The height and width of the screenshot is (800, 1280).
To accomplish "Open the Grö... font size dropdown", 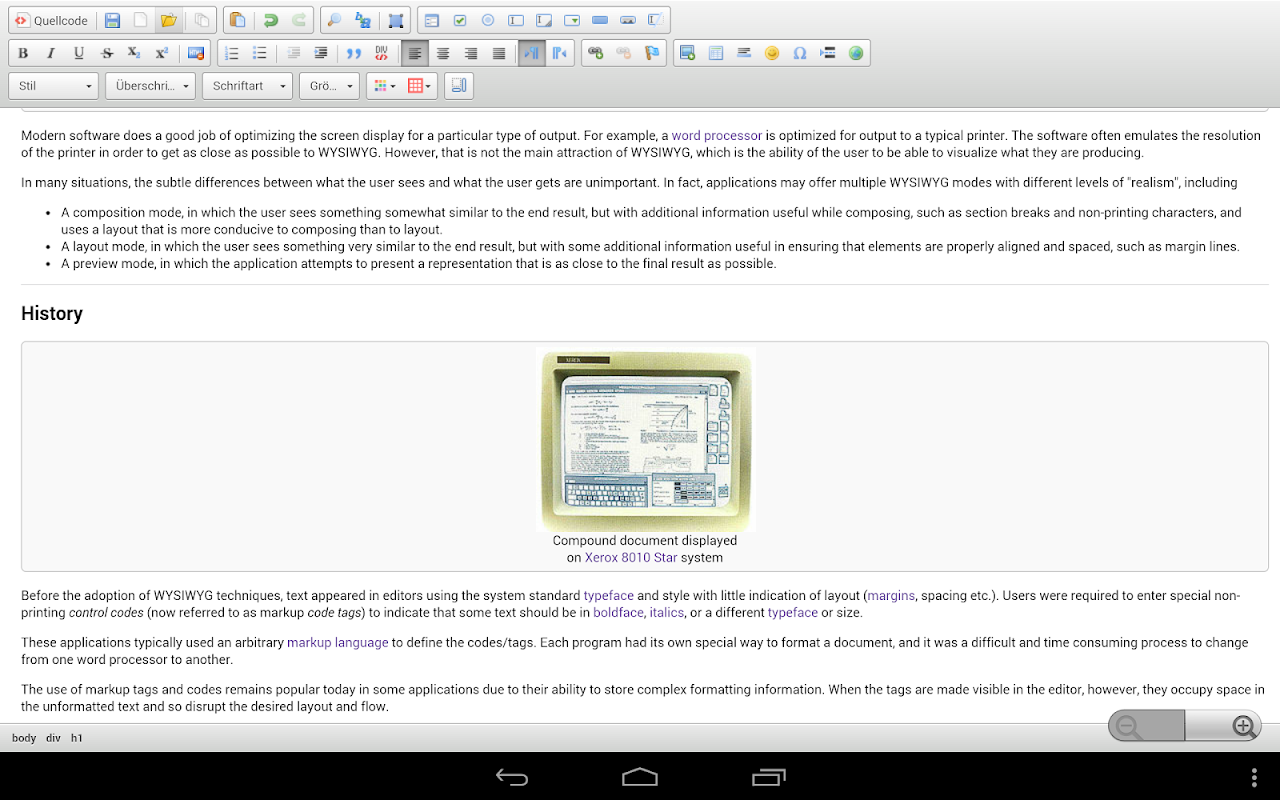I will coord(329,86).
